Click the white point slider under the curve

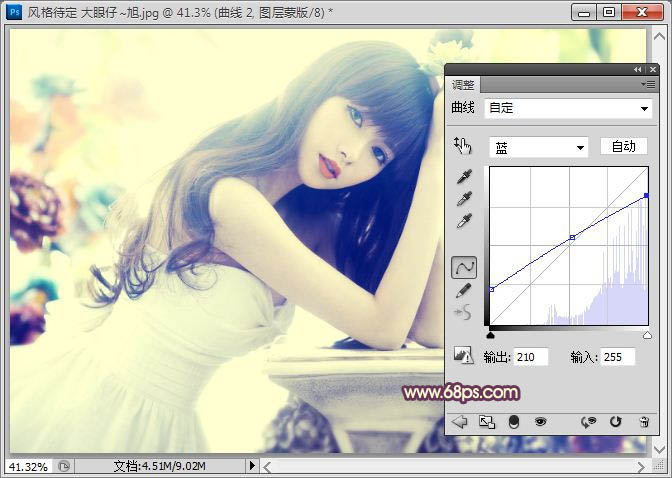tap(647, 336)
